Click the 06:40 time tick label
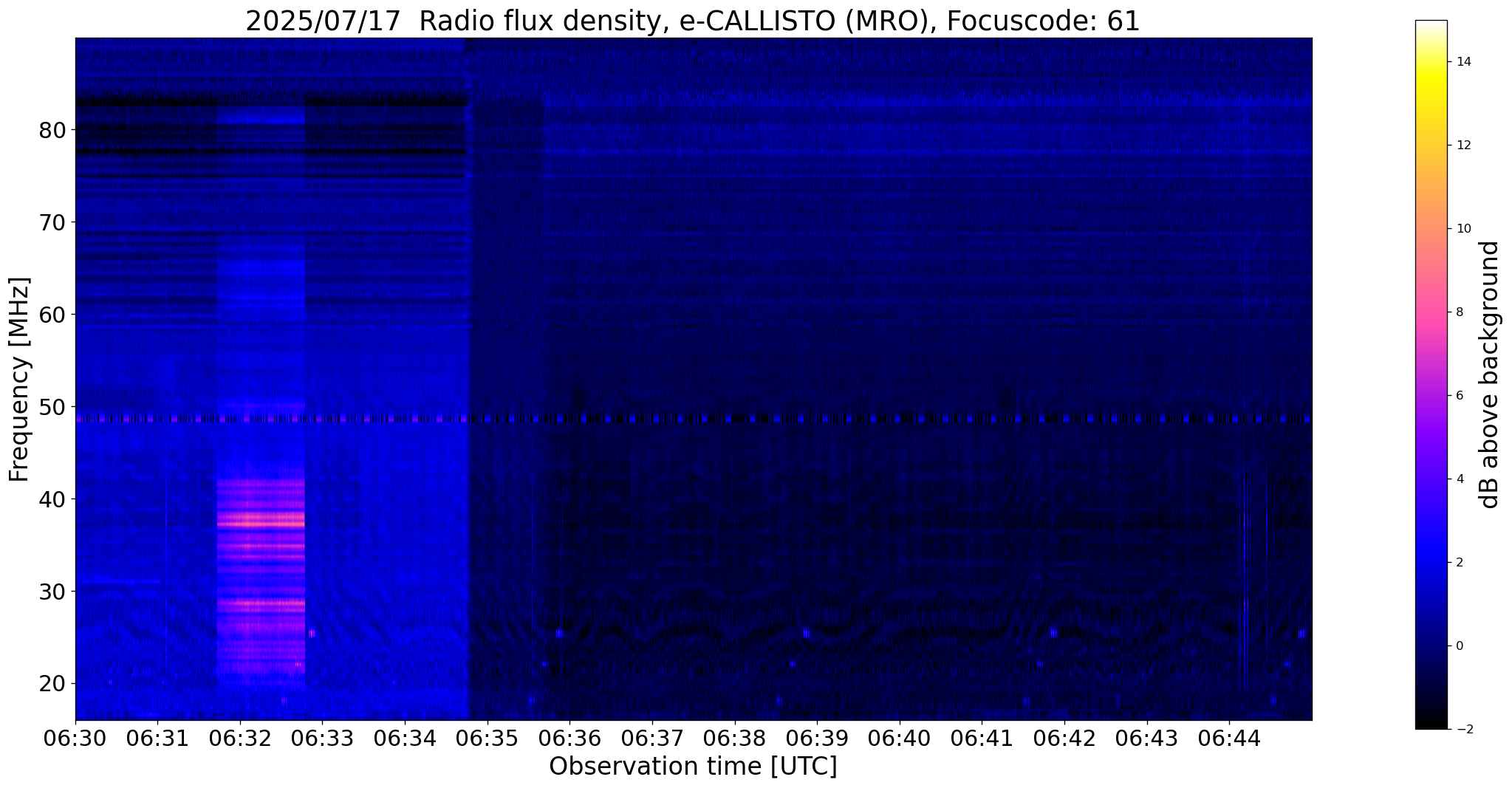Screen dimensions: 1512x788 tap(900, 737)
